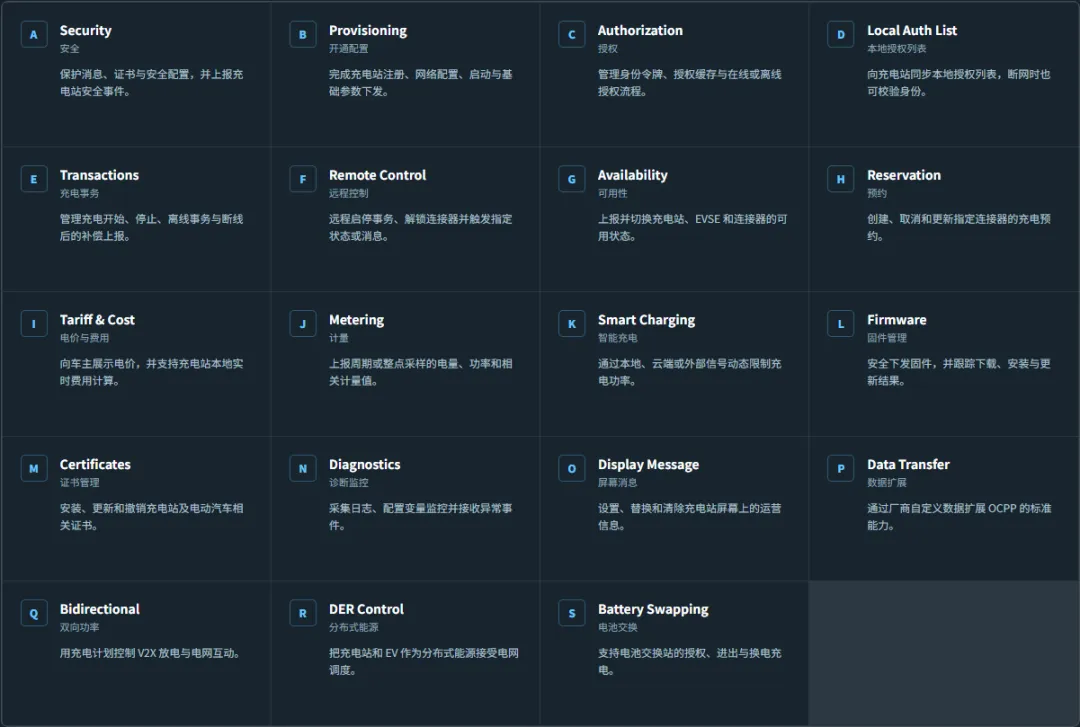Click the Battery Swapping heading
Image resolution: width=1080 pixels, height=727 pixels.
[653, 609]
